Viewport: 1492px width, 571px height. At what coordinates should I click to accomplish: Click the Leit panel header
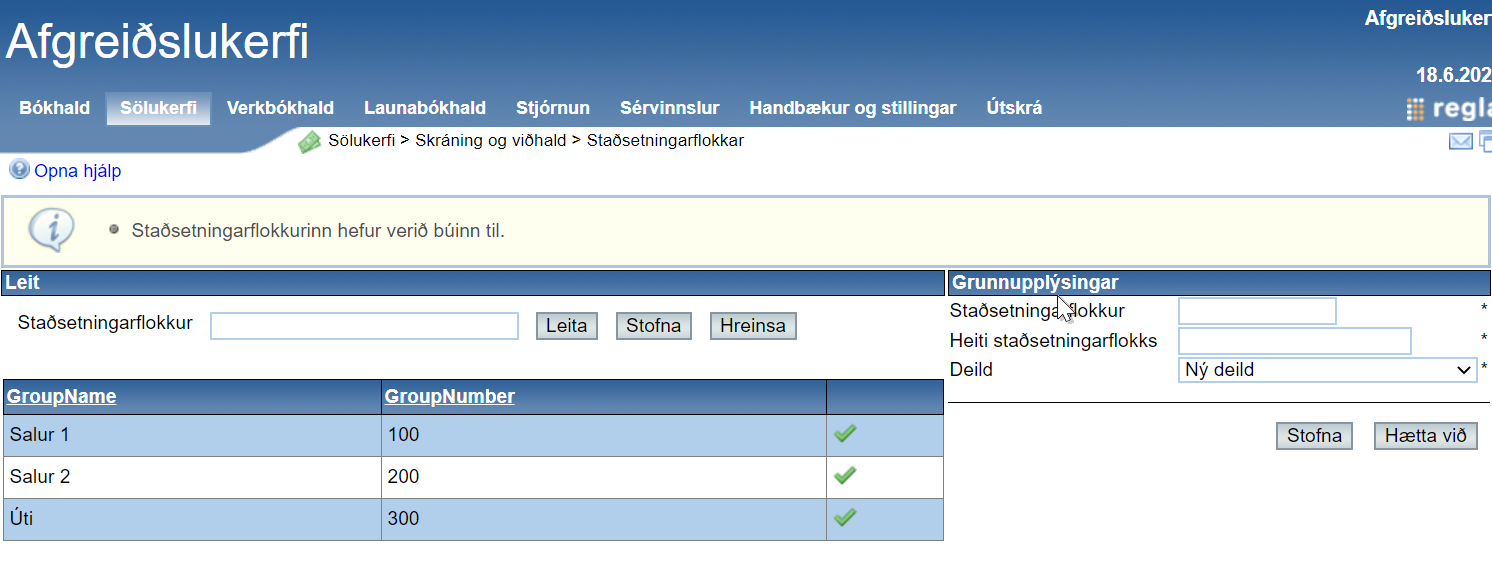click(473, 283)
